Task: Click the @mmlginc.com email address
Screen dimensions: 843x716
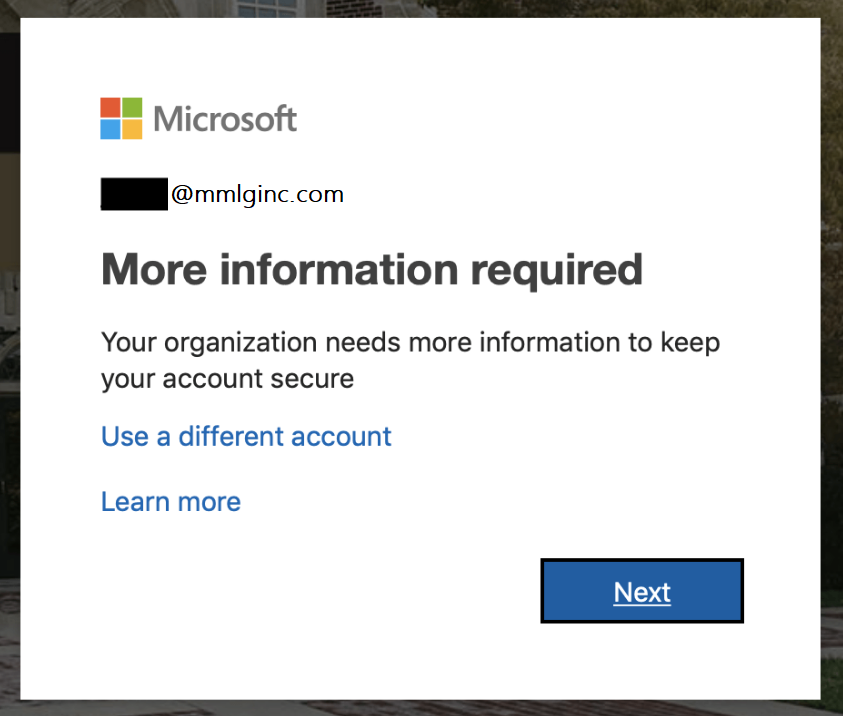Action: point(257,194)
